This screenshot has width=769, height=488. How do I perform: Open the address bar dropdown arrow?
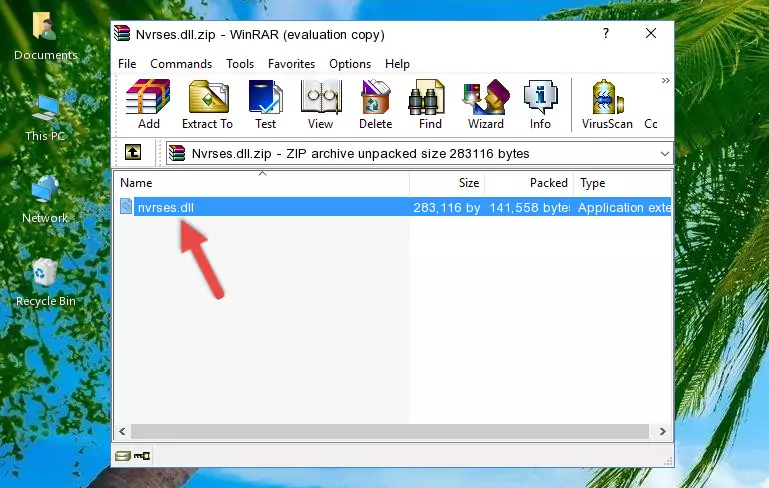[x=665, y=154]
